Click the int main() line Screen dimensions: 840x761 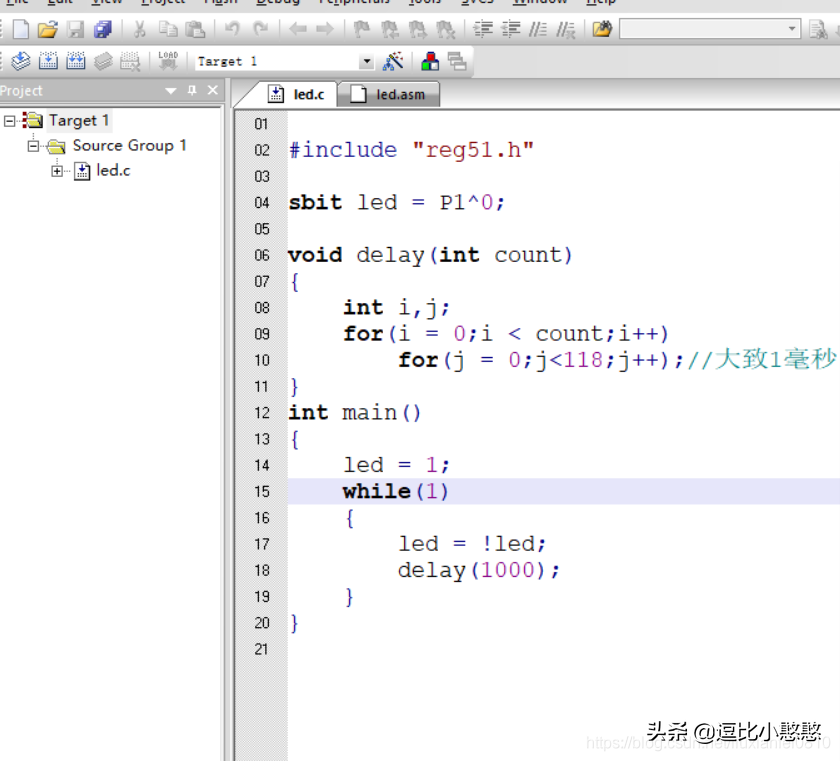click(355, 413)
